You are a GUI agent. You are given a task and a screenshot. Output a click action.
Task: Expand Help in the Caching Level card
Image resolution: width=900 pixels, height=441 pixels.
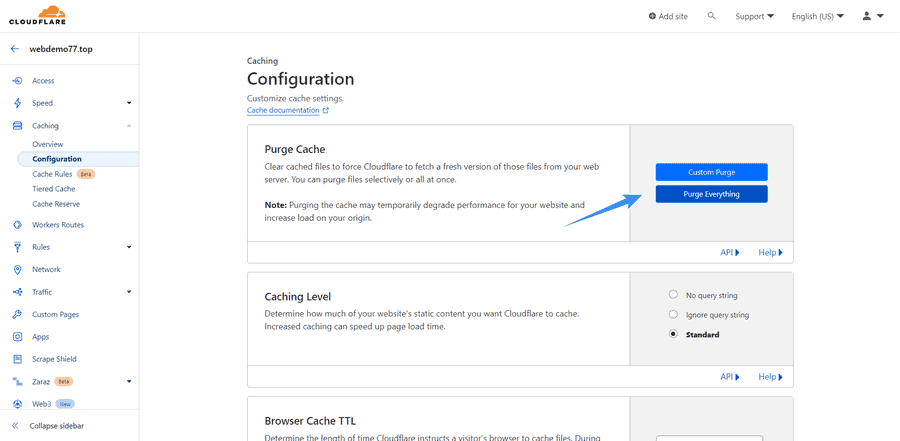tap(770, 377)
